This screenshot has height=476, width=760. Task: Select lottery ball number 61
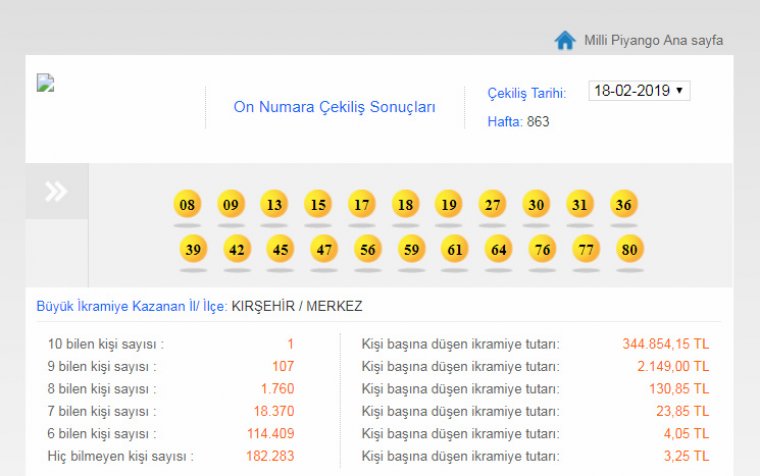455,249
